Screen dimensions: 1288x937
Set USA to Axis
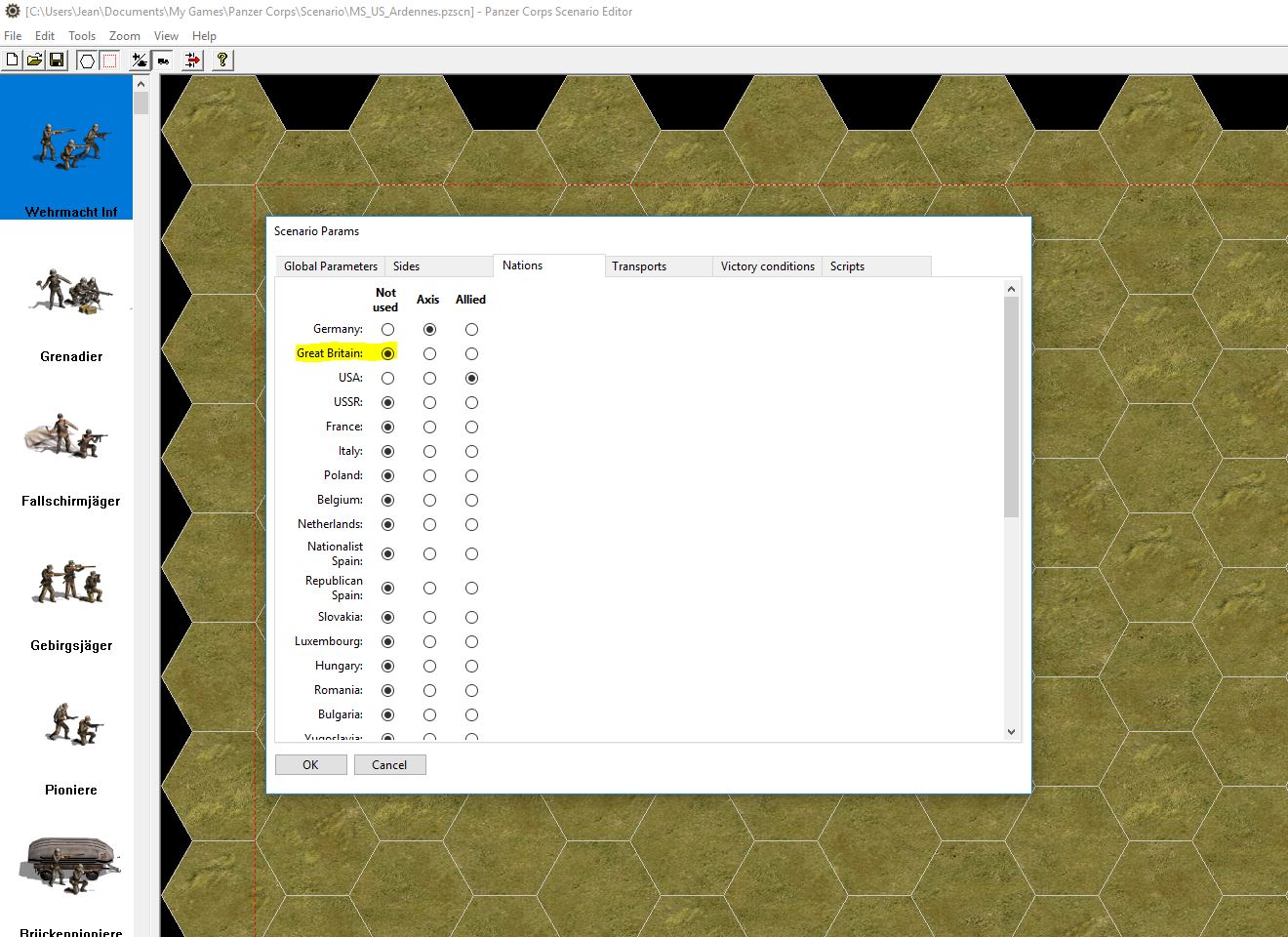pyautogui.click(x=429, y=379)
